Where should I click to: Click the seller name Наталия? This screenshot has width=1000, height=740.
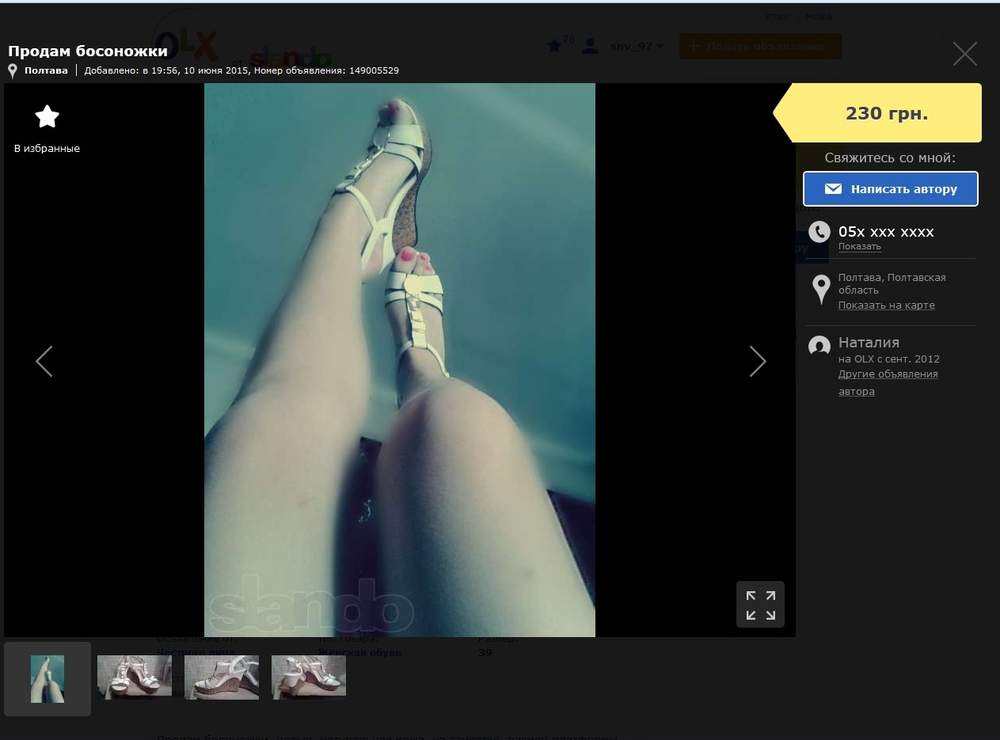(x=869, y=343)
